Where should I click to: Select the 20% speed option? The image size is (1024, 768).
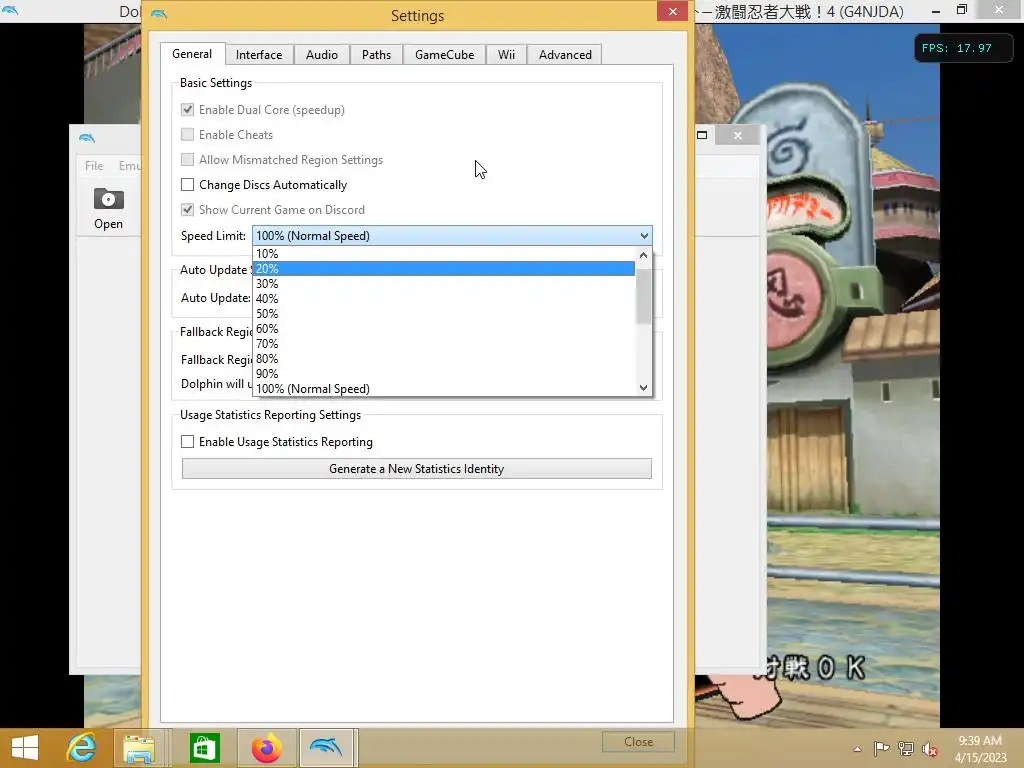(x=443, y=268)
